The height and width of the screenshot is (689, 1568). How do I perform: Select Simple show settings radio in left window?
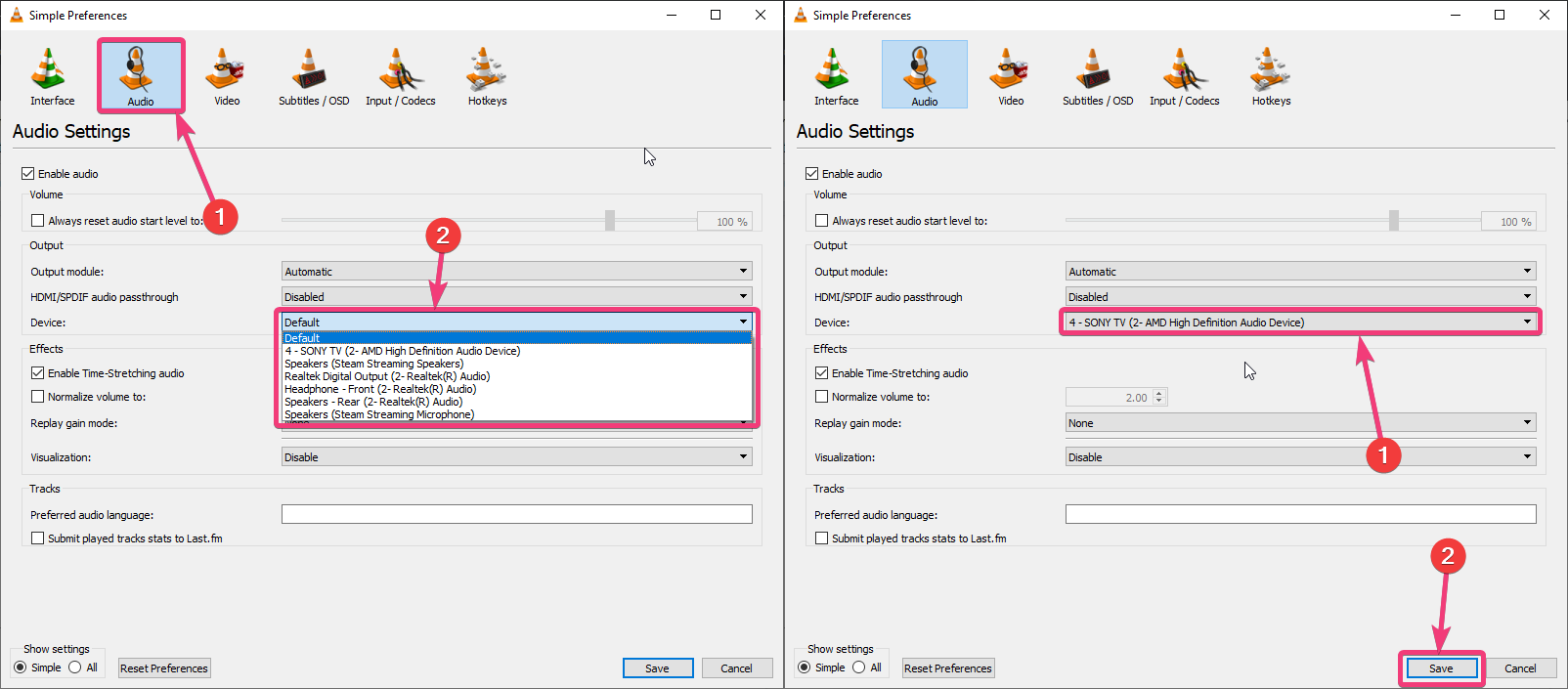pos(21,667)
